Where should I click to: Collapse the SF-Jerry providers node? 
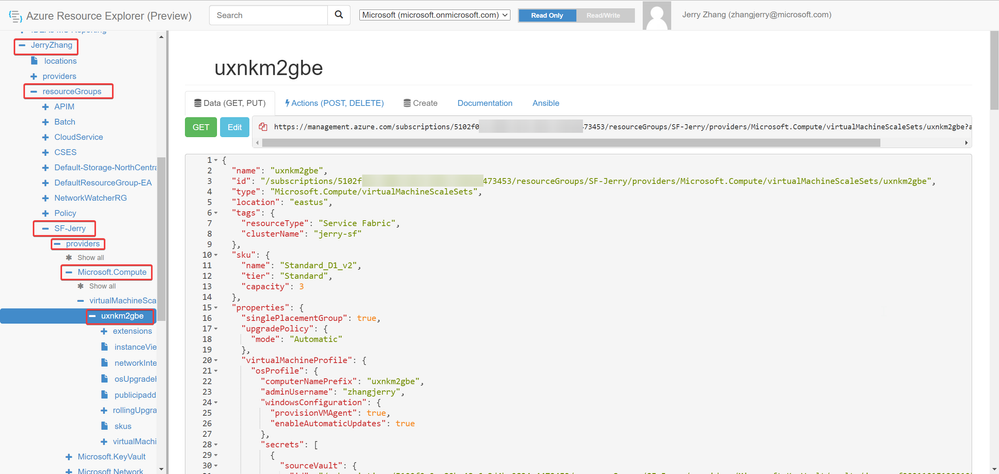point(57,244)
